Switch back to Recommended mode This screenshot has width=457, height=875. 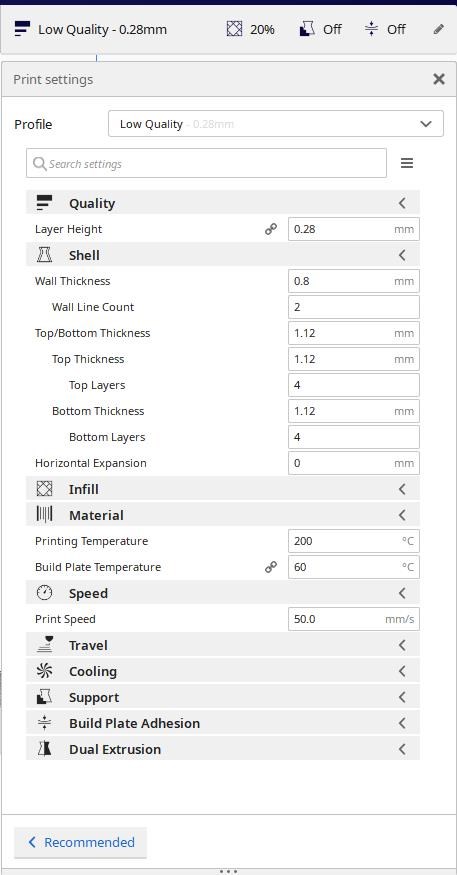tap(80, 842)
